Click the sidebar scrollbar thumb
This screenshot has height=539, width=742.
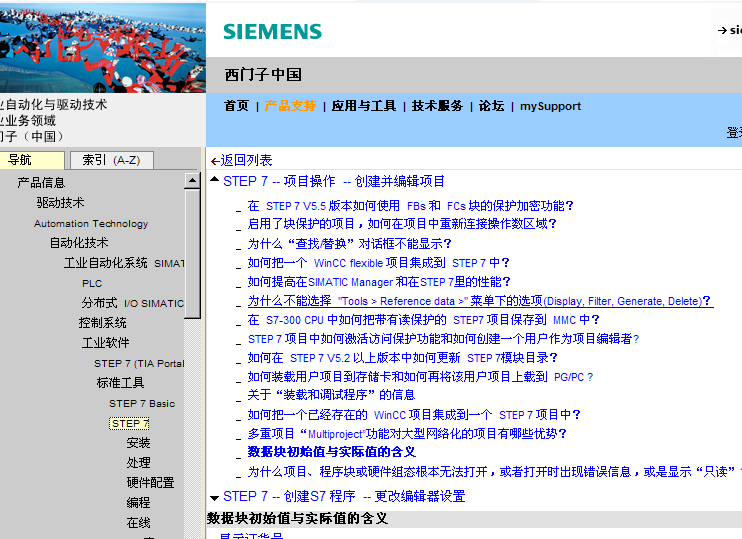pos(192,255)
